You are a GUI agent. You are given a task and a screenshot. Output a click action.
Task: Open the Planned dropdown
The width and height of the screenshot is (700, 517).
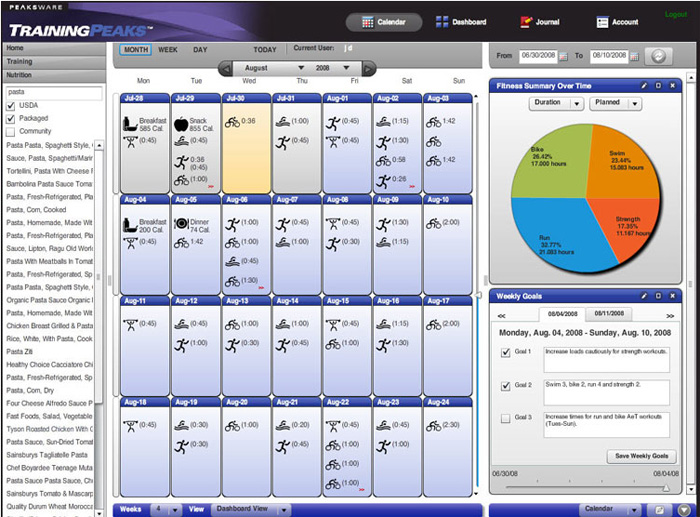click(x=616, y=103)
